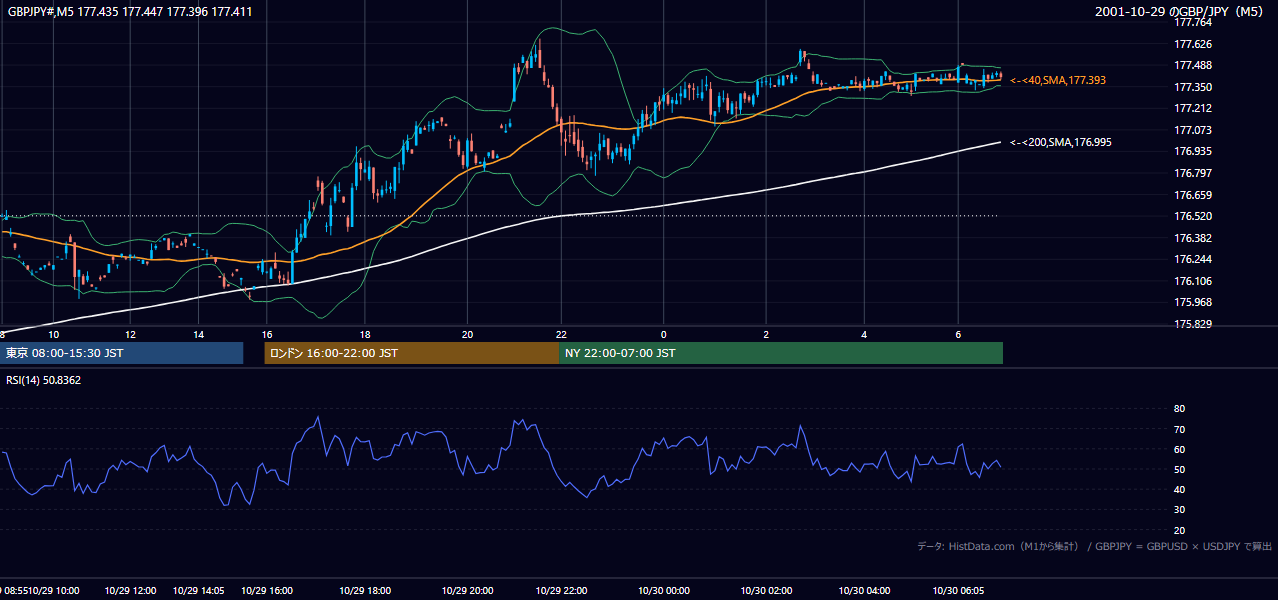1278x600 pixels.
Task: Click price axis label 176.520
Action: 1192,216
